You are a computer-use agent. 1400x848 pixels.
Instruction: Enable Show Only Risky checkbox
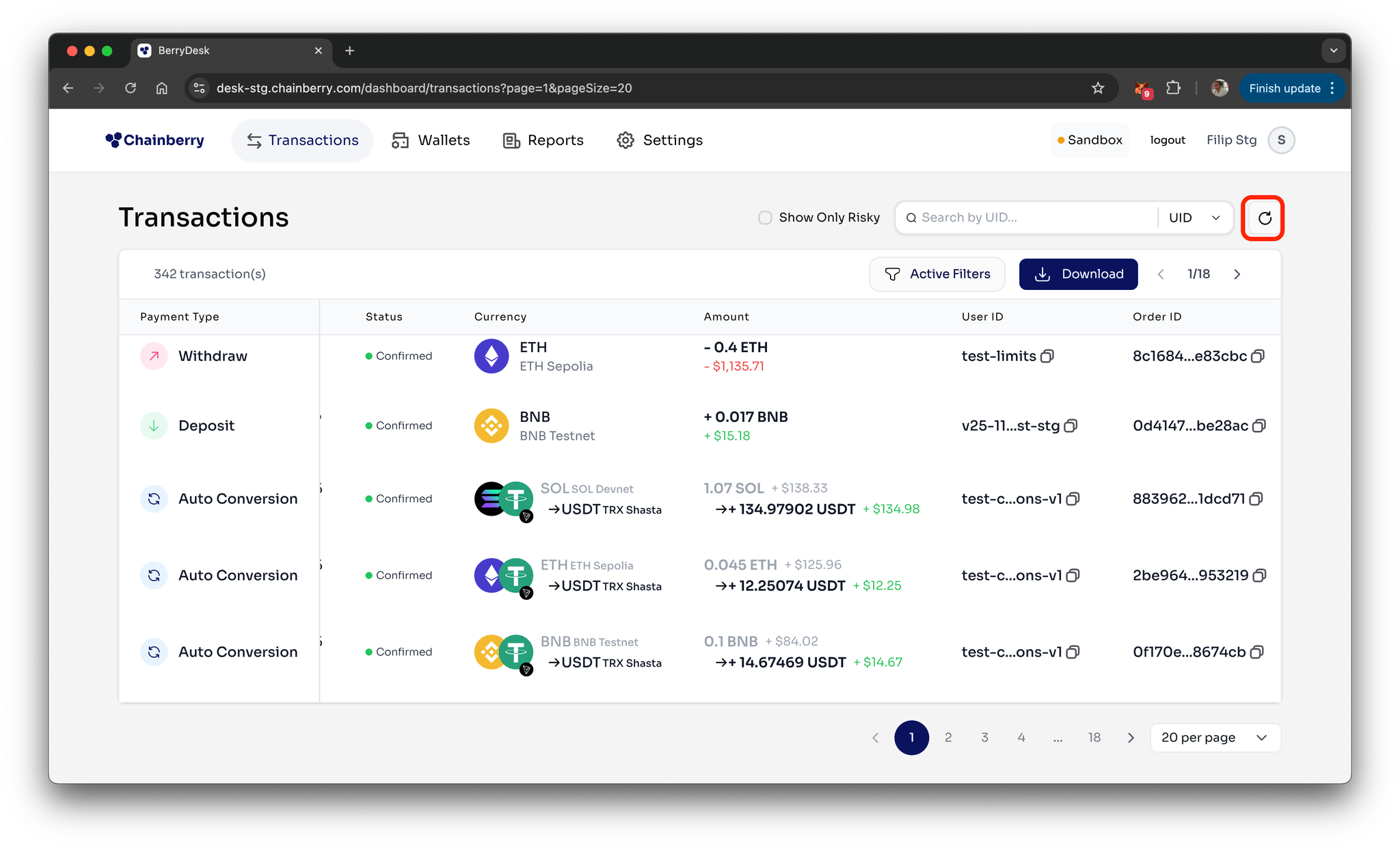(x=765, y=217)
